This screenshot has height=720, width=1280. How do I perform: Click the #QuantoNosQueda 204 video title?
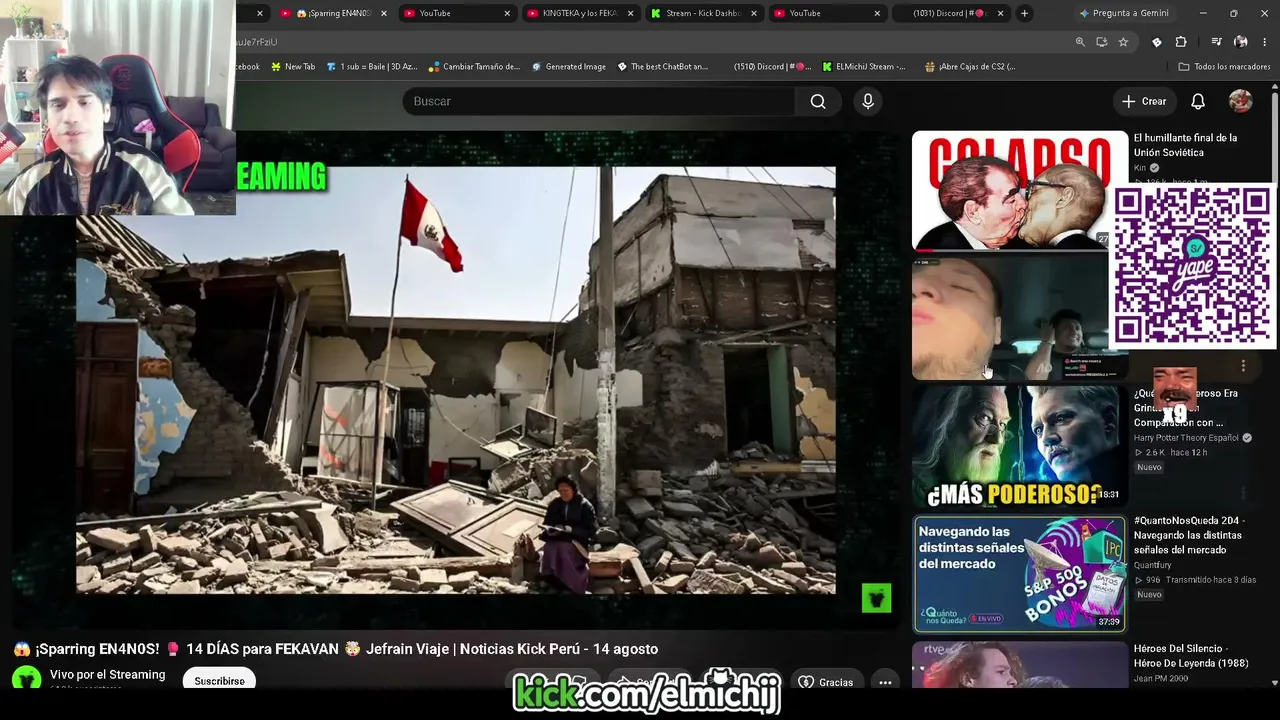point(1188,535)
